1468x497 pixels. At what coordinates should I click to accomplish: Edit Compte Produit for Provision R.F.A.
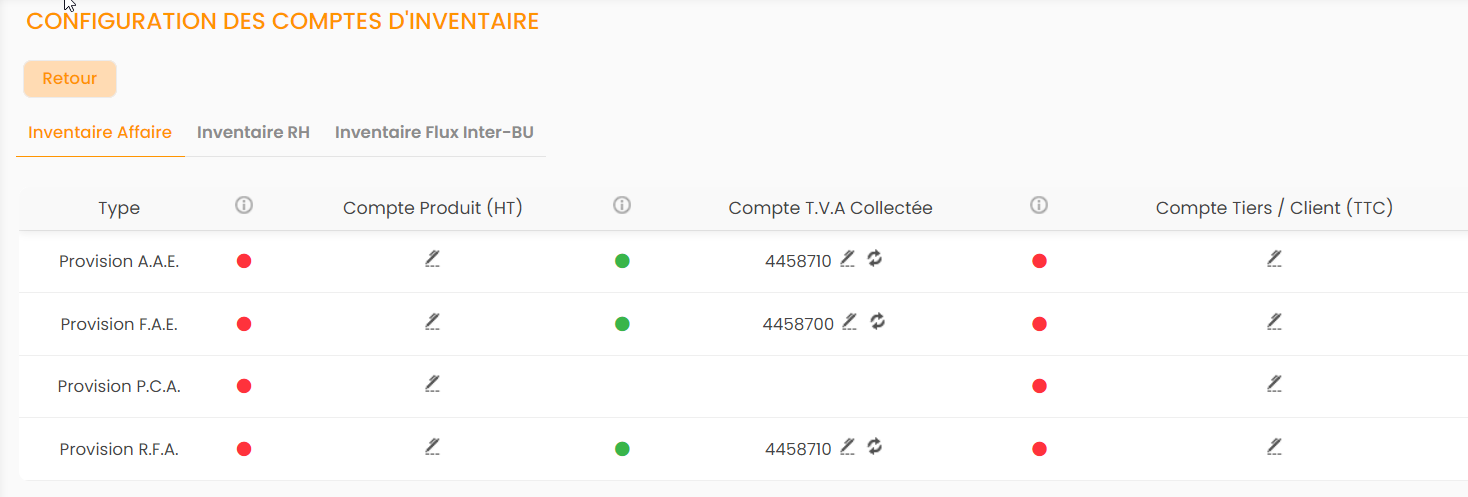click(432, 447)
